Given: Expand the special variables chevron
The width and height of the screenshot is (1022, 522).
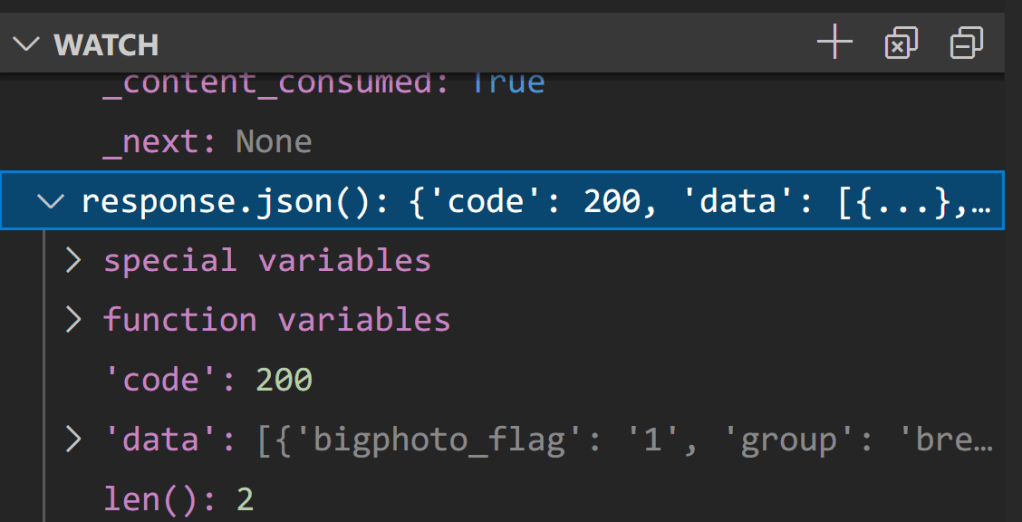Looking at the screenshot, I should (73, 260).
